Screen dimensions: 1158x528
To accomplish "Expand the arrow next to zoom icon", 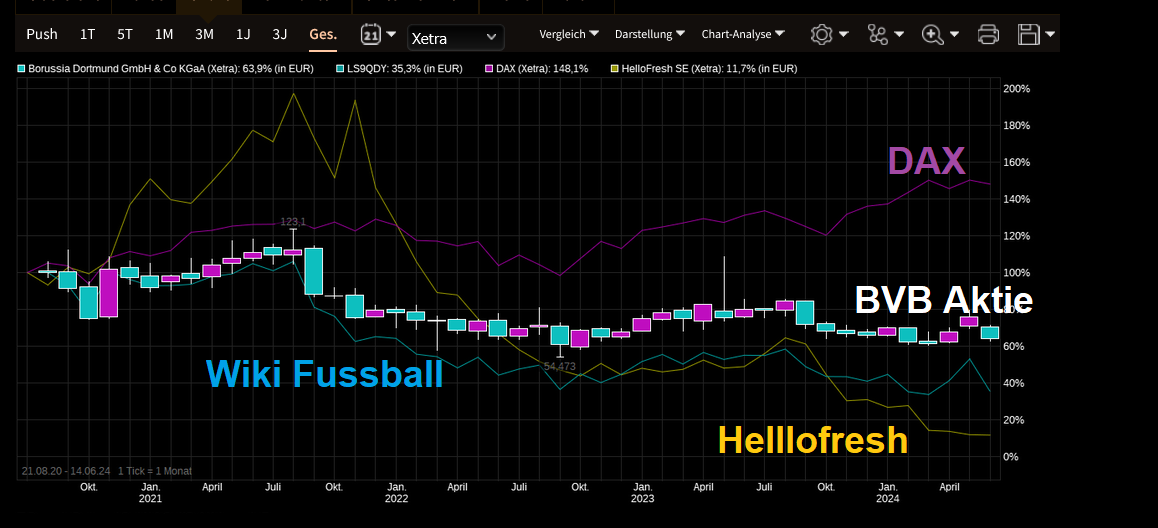I will tap(955, 34).
